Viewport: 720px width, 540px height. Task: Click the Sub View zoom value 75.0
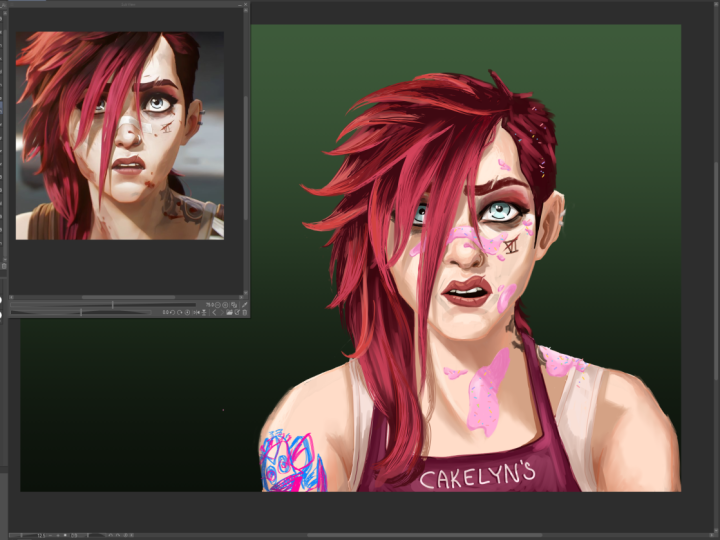208,304
